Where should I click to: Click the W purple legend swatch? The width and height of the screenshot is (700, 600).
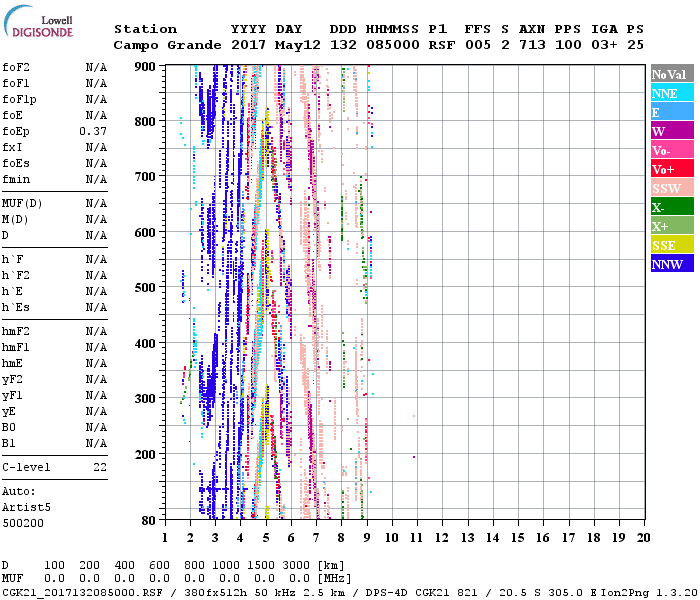(x=672, y=130)
